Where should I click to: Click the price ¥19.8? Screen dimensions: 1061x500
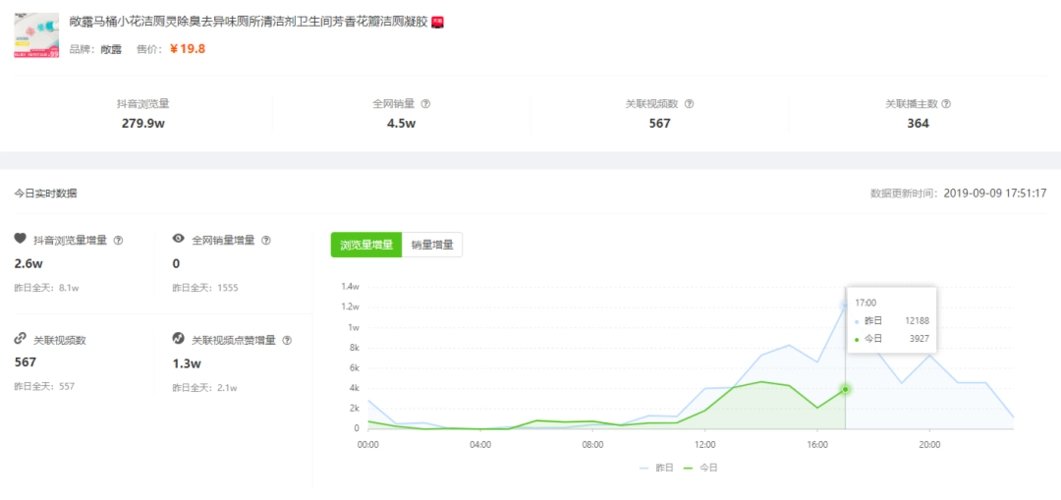[x=187, y=49]
